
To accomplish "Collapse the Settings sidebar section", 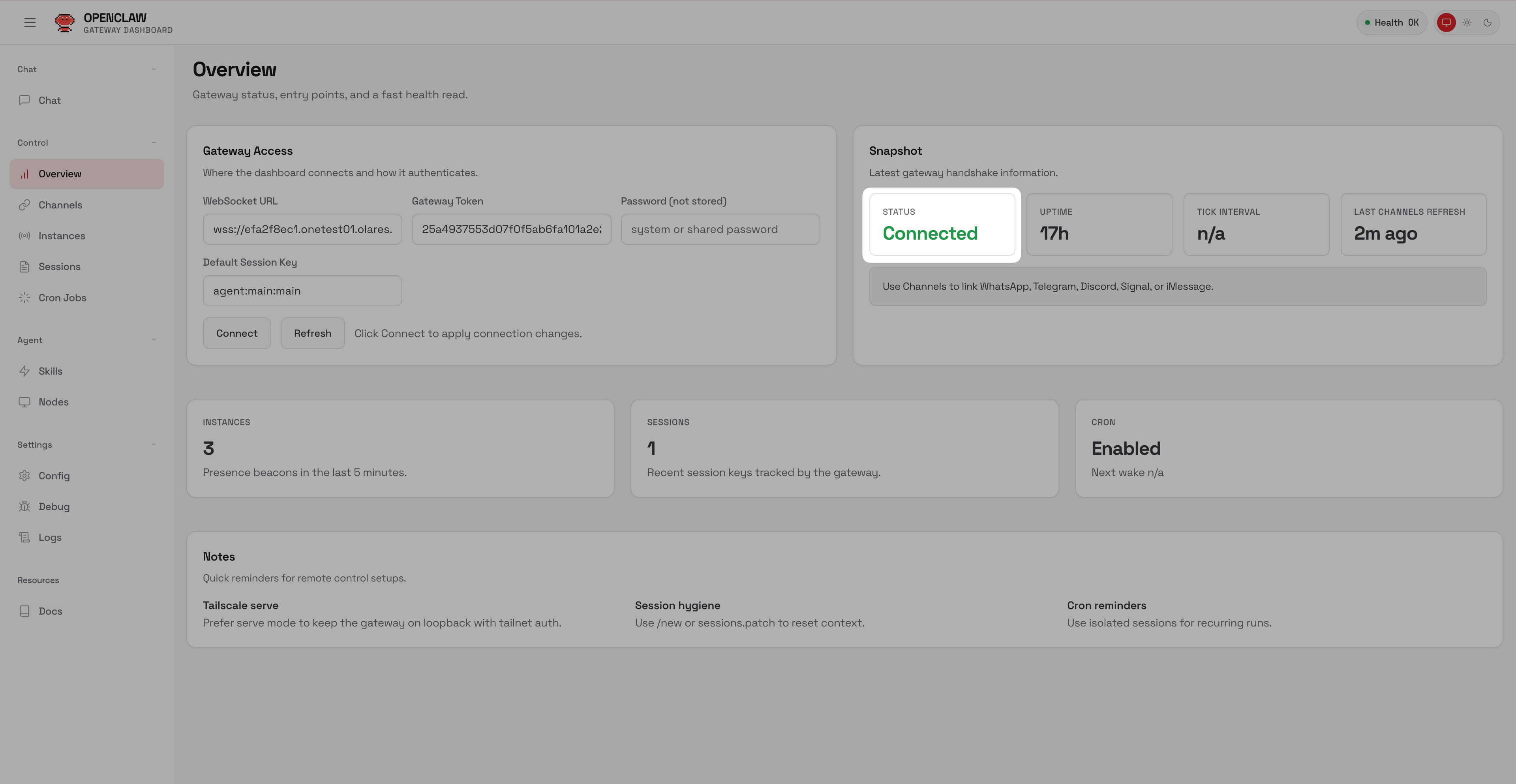I will (x=154, y=445).
